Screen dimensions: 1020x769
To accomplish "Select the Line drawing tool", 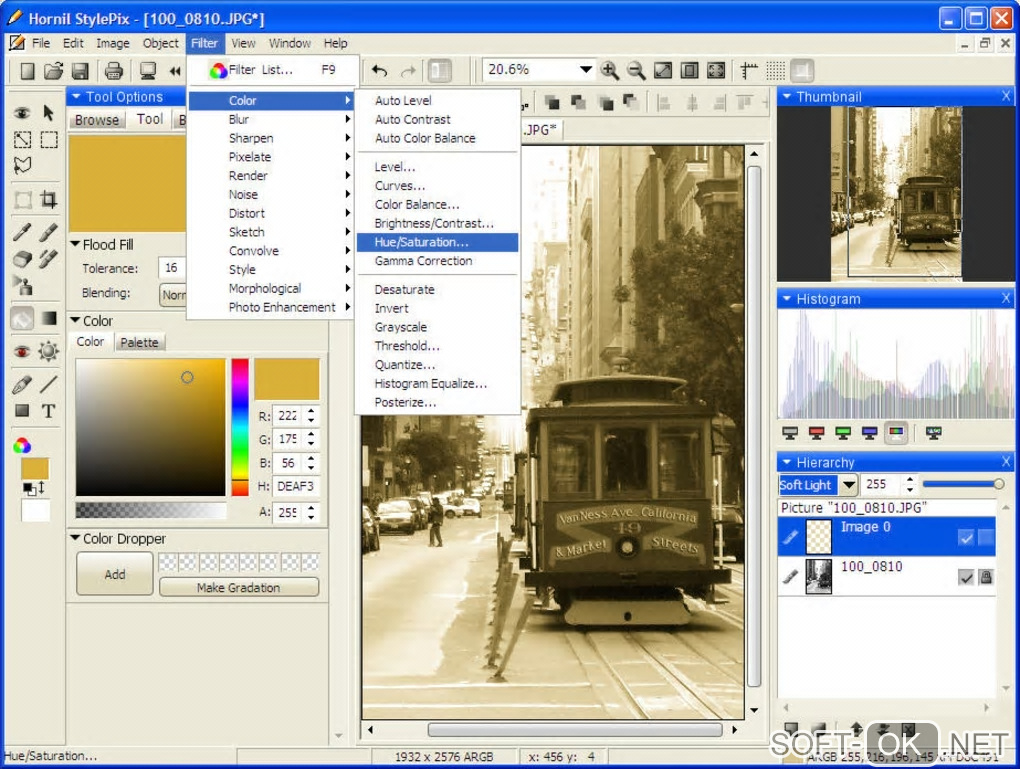I will (x=49, y=384).
